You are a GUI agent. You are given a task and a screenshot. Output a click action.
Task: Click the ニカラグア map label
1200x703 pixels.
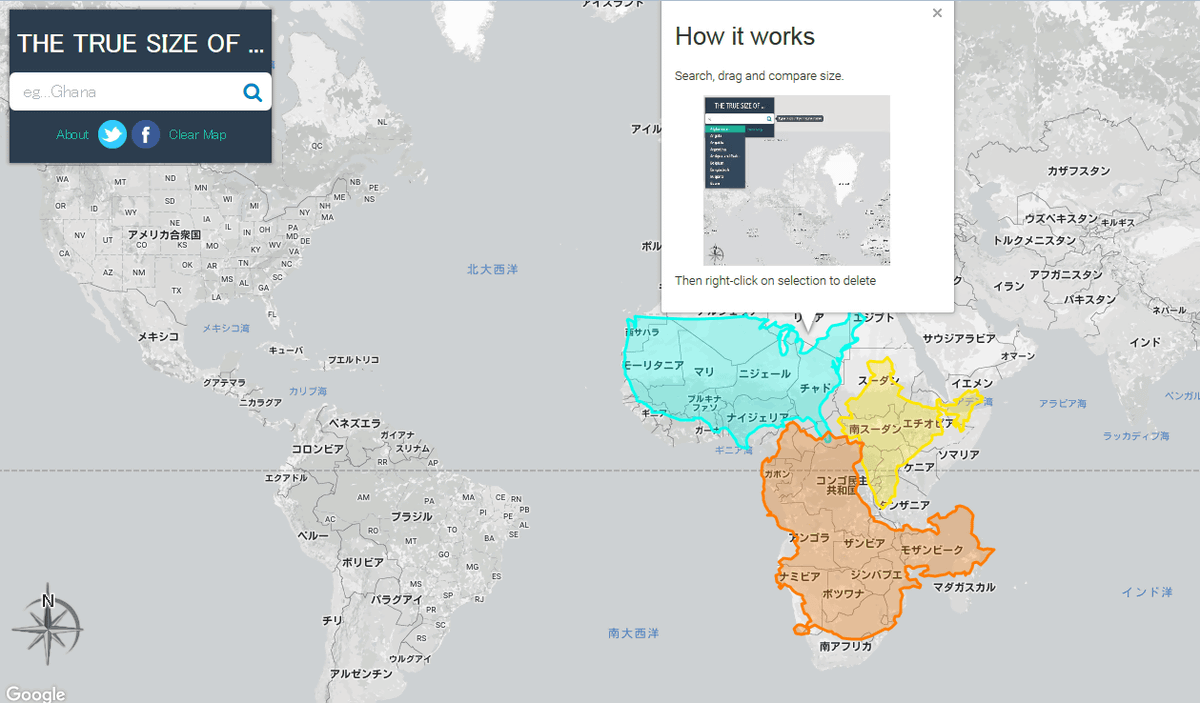[x=260, y=402]
